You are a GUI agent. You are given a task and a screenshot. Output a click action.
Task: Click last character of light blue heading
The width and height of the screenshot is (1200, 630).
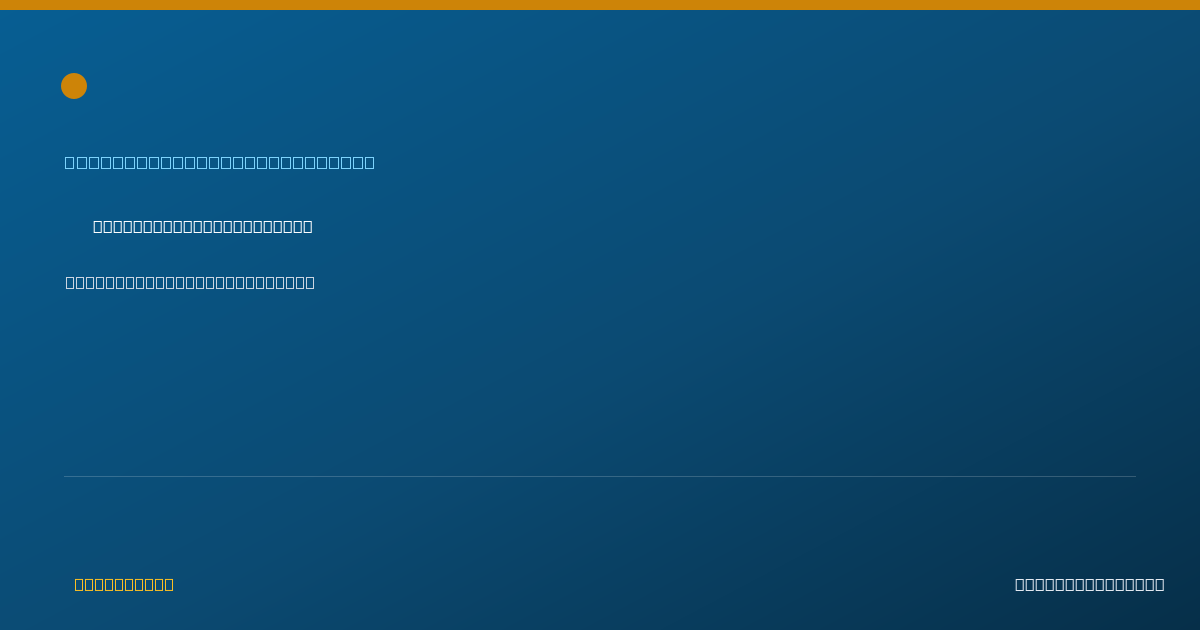click(x=369, y=162)
